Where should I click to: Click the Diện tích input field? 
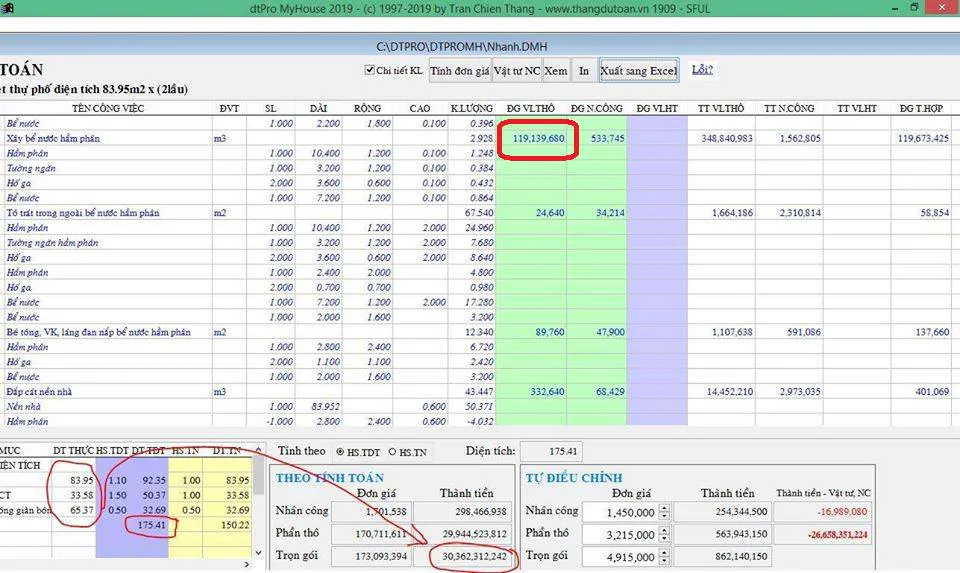(552, 452)
